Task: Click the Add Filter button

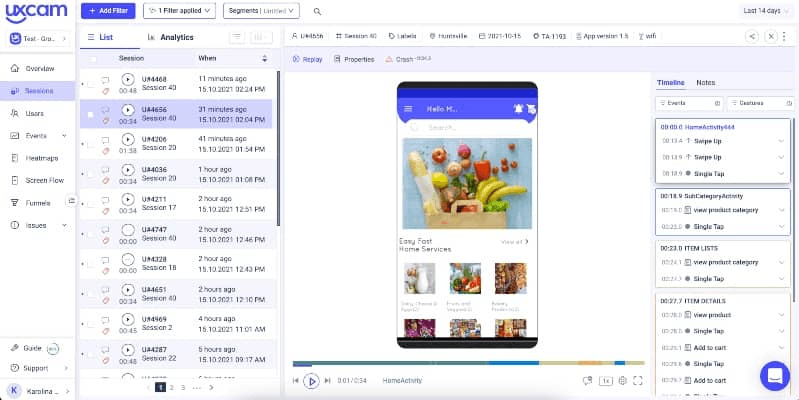Action: click(x=108, y=11)
